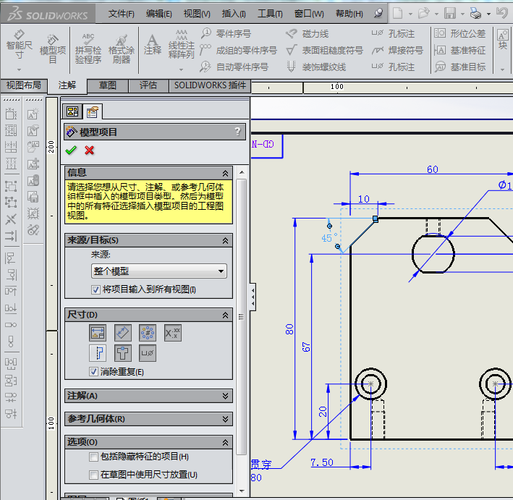Open the New document dropdown arrow

tap(410, 14)
